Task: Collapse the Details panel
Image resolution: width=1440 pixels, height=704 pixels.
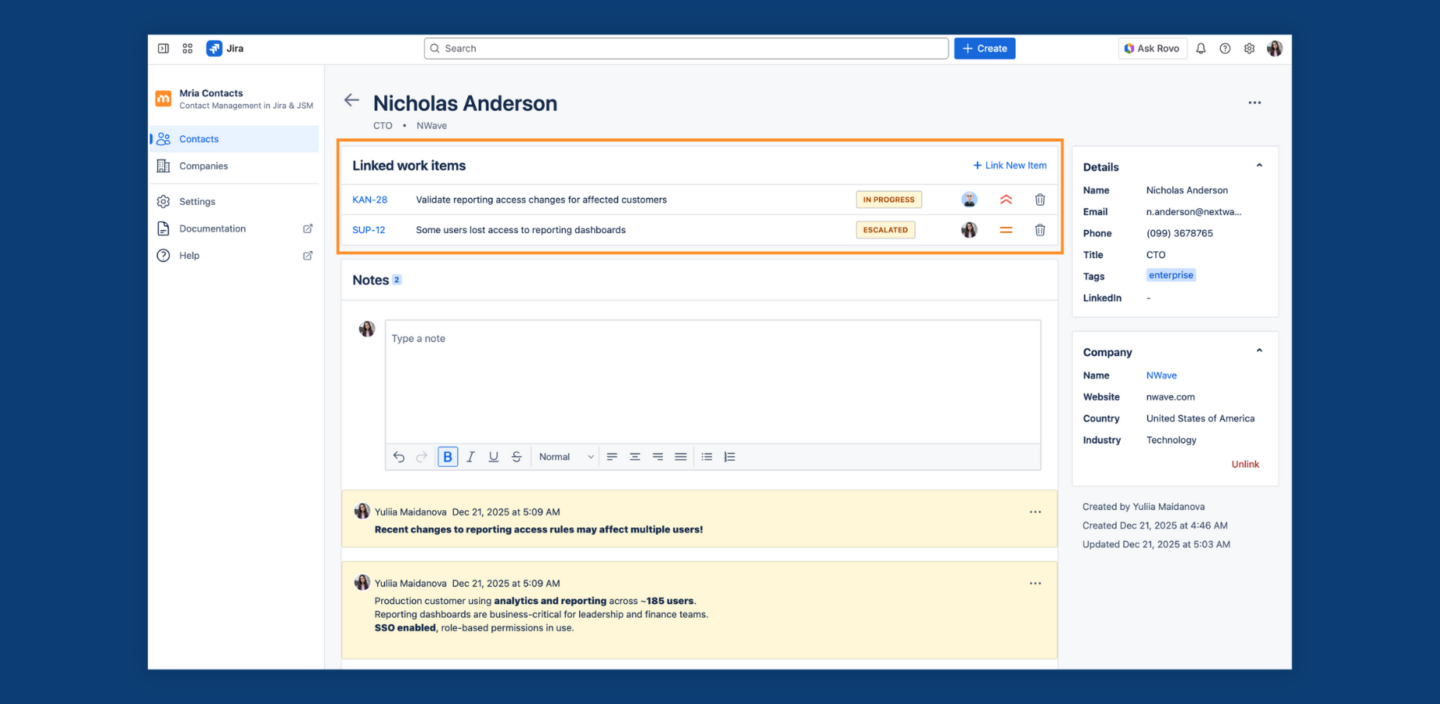Action: tap(1258, 166)
